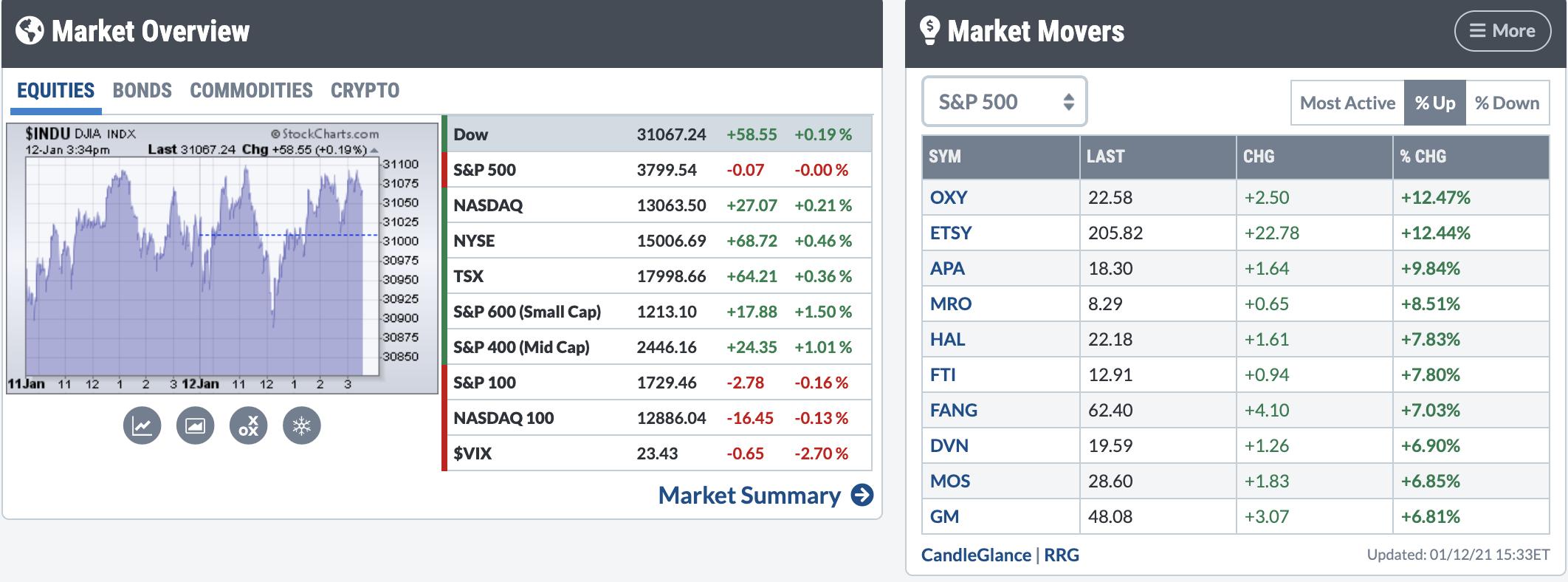Click the gallery view image icon
This screenshot has height=582, width=1568.
tap(195, 426)
